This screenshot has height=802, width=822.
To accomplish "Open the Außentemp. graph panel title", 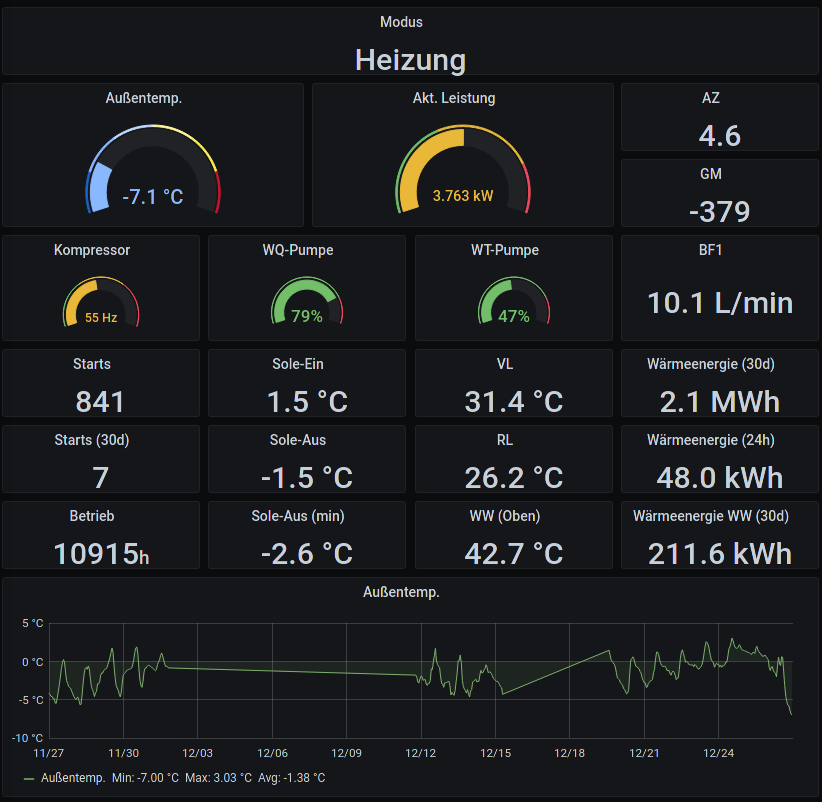I will click(401, 592).
